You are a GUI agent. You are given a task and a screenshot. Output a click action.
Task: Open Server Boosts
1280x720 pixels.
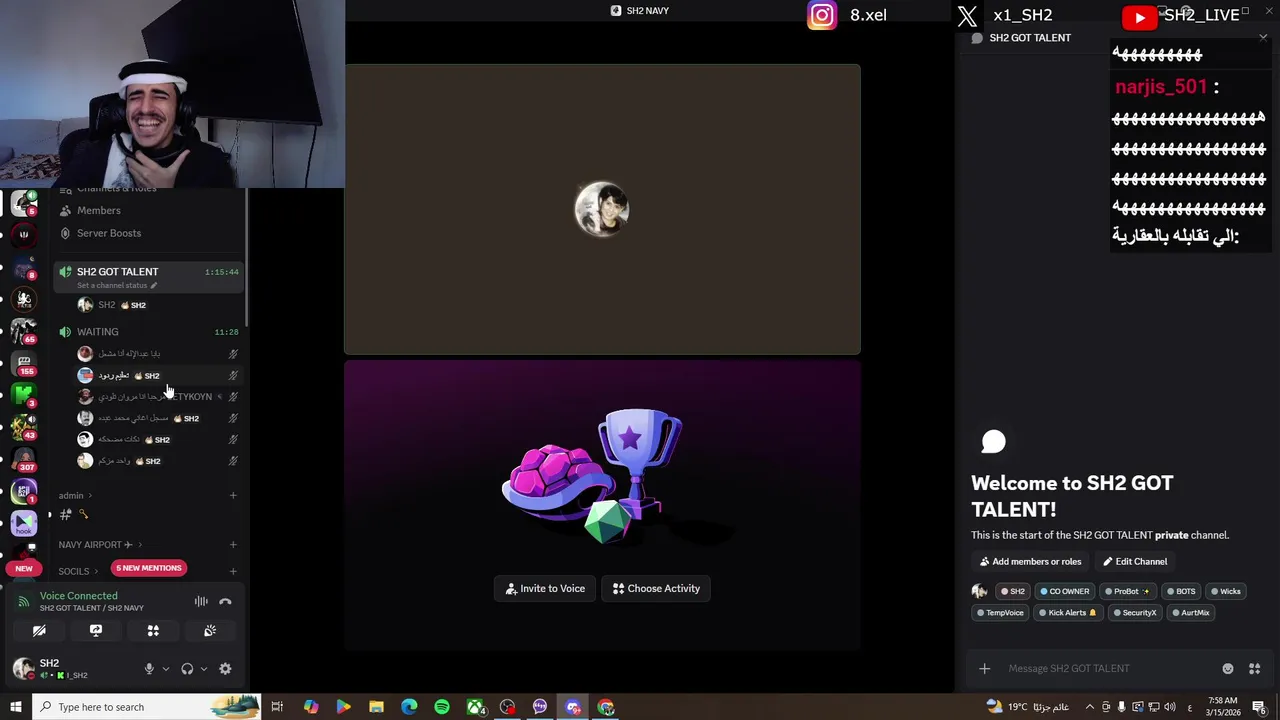coord(109,233)
